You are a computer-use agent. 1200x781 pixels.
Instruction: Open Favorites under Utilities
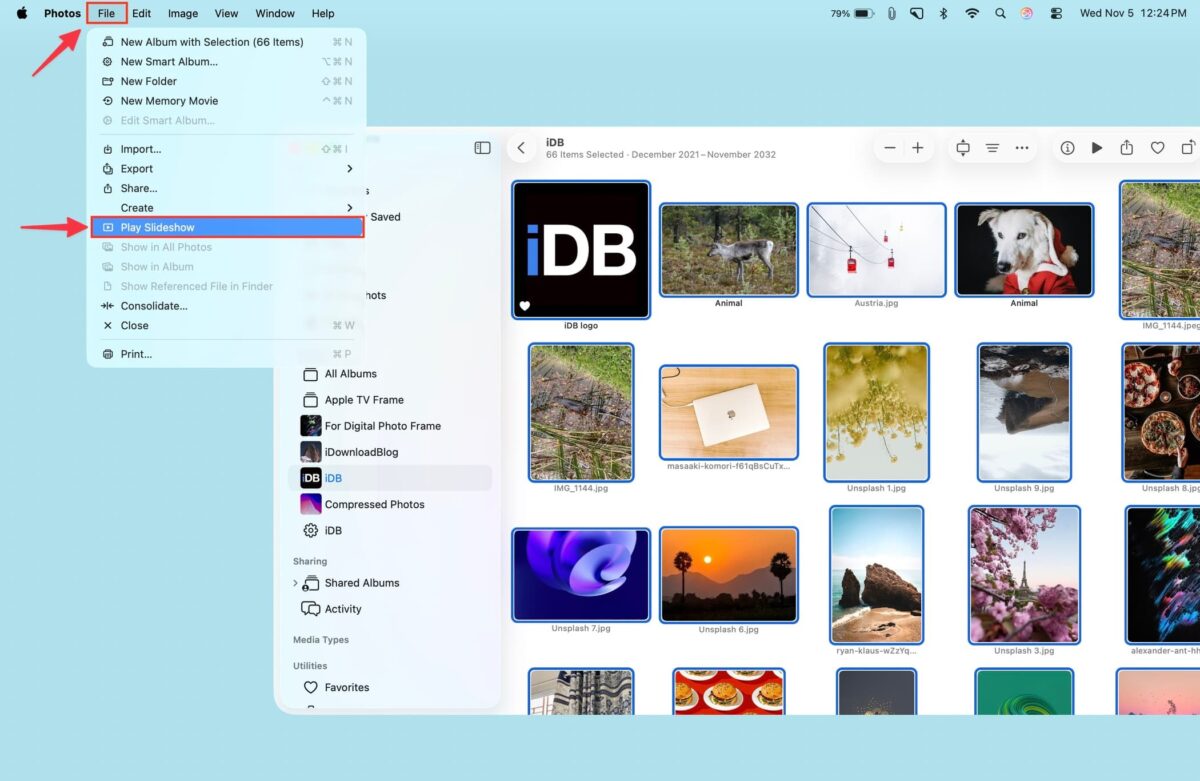390,687
